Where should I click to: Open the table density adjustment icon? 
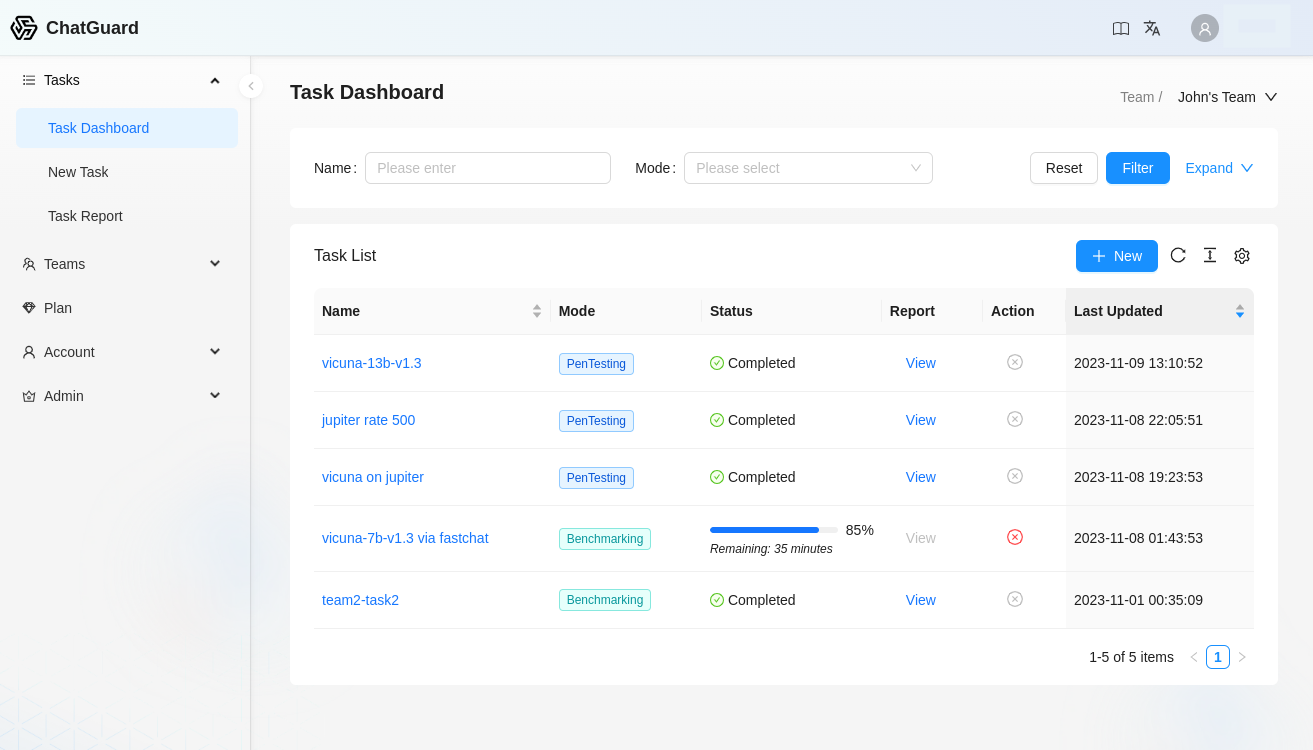click(x=1210, y=255)
